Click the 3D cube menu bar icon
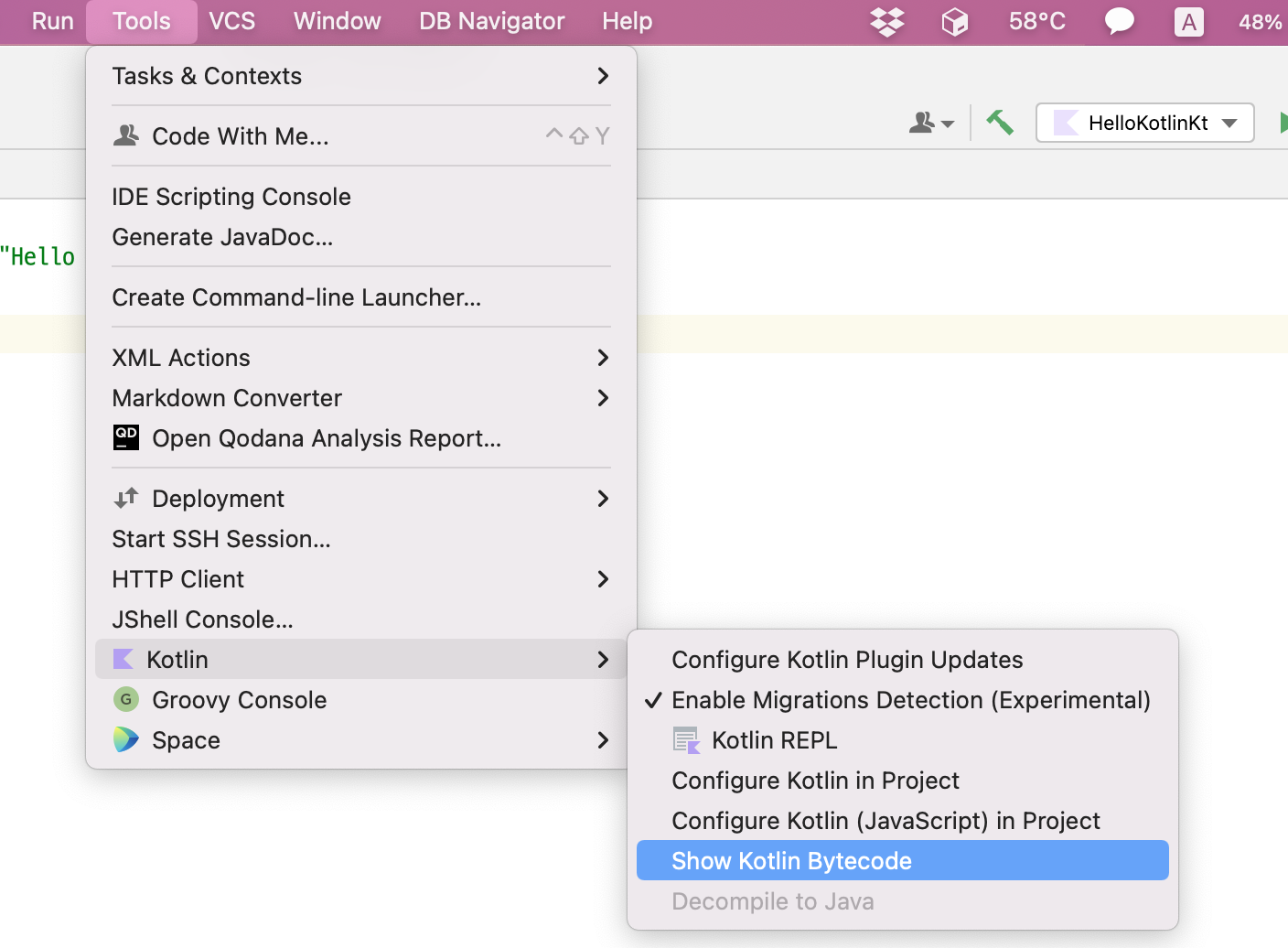This screenshot has width=1288, height=948. coord(955,22)
